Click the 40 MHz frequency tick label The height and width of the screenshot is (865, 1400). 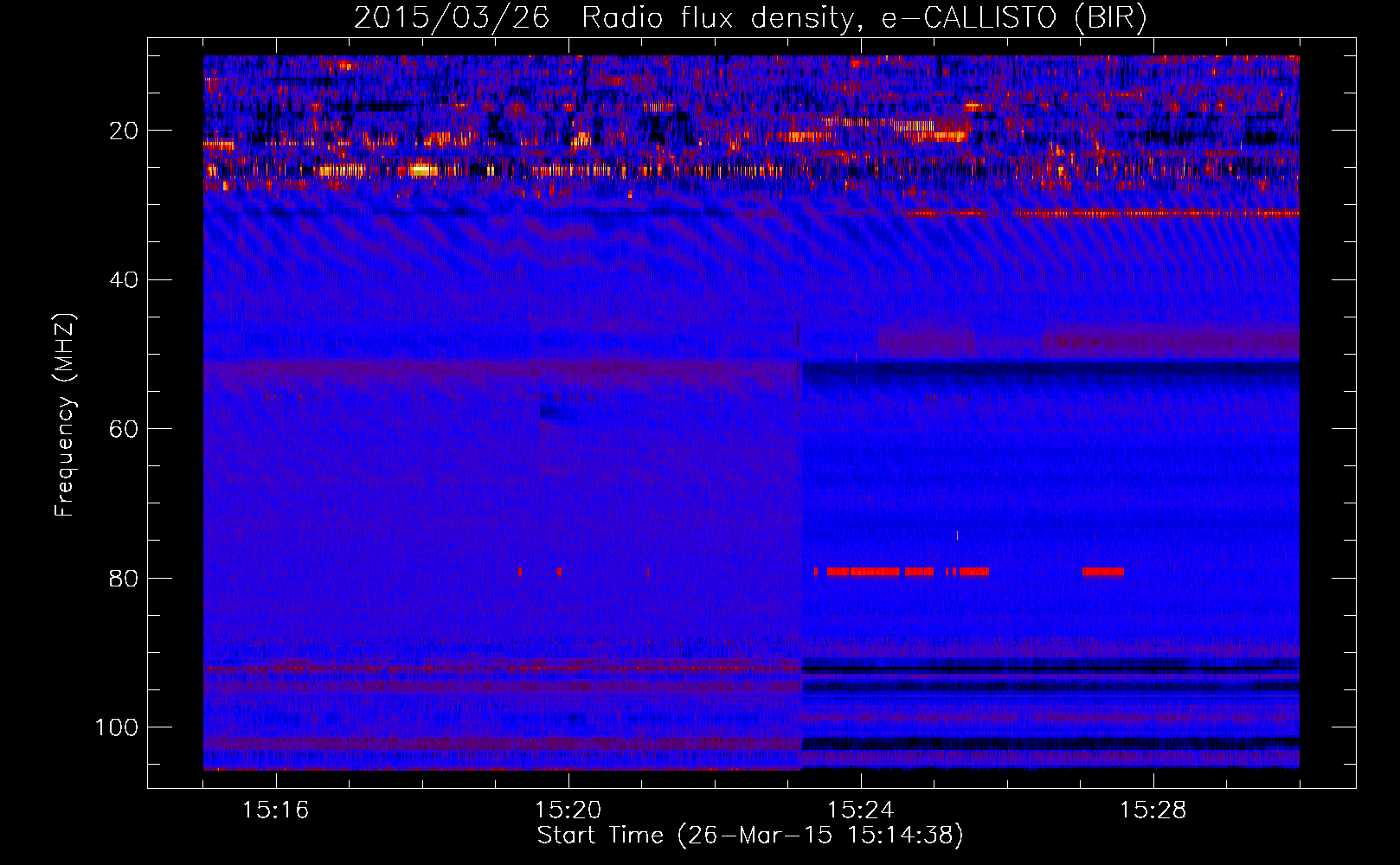(124, 280)
